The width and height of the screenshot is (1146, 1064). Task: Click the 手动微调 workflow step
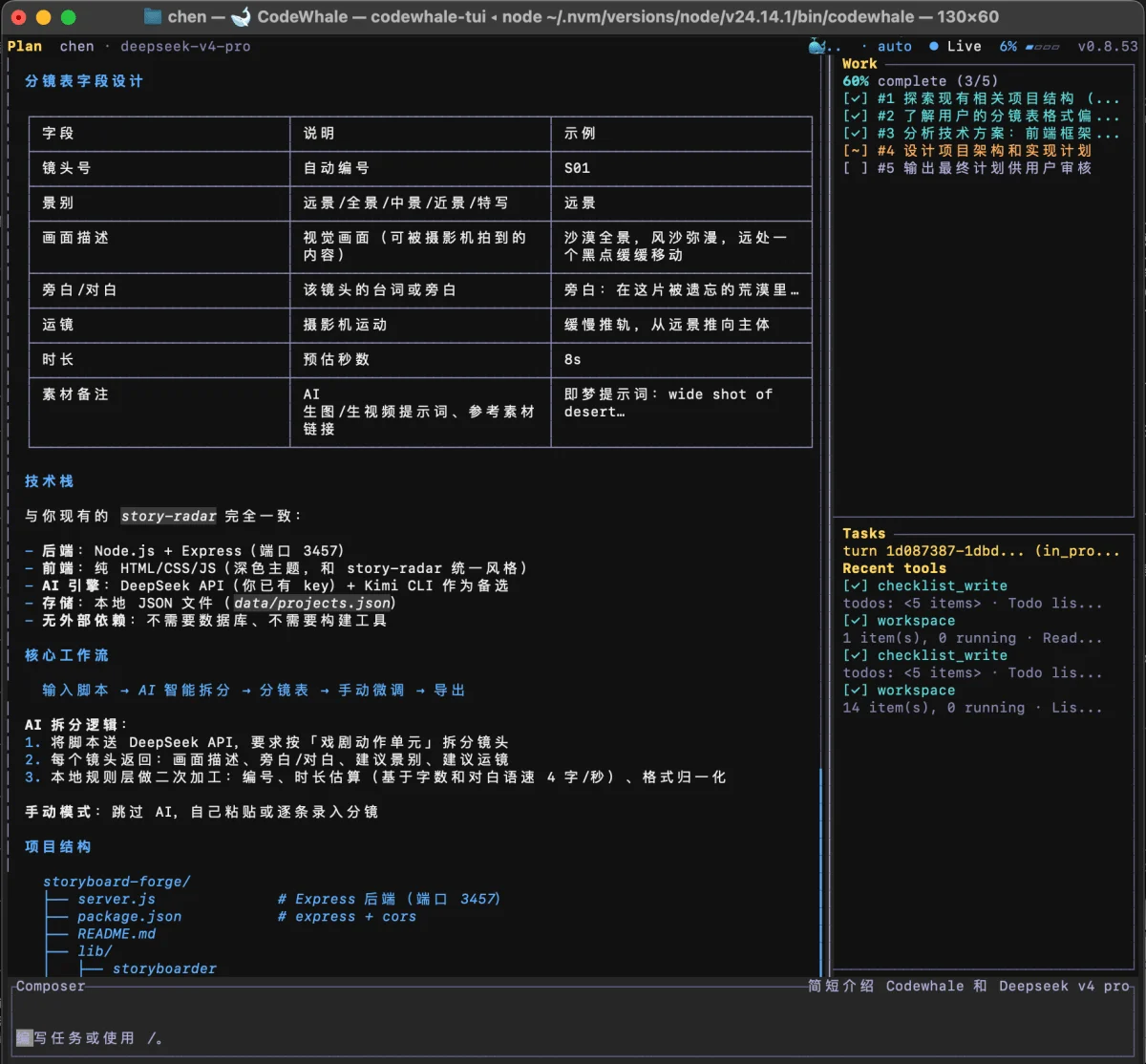point(371,690)
